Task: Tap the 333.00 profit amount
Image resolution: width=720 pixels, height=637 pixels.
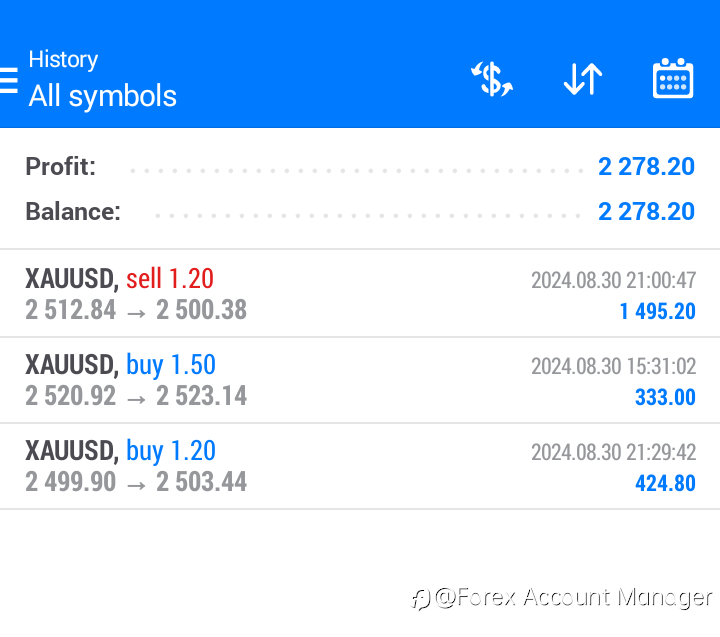Action: (665, 398)
